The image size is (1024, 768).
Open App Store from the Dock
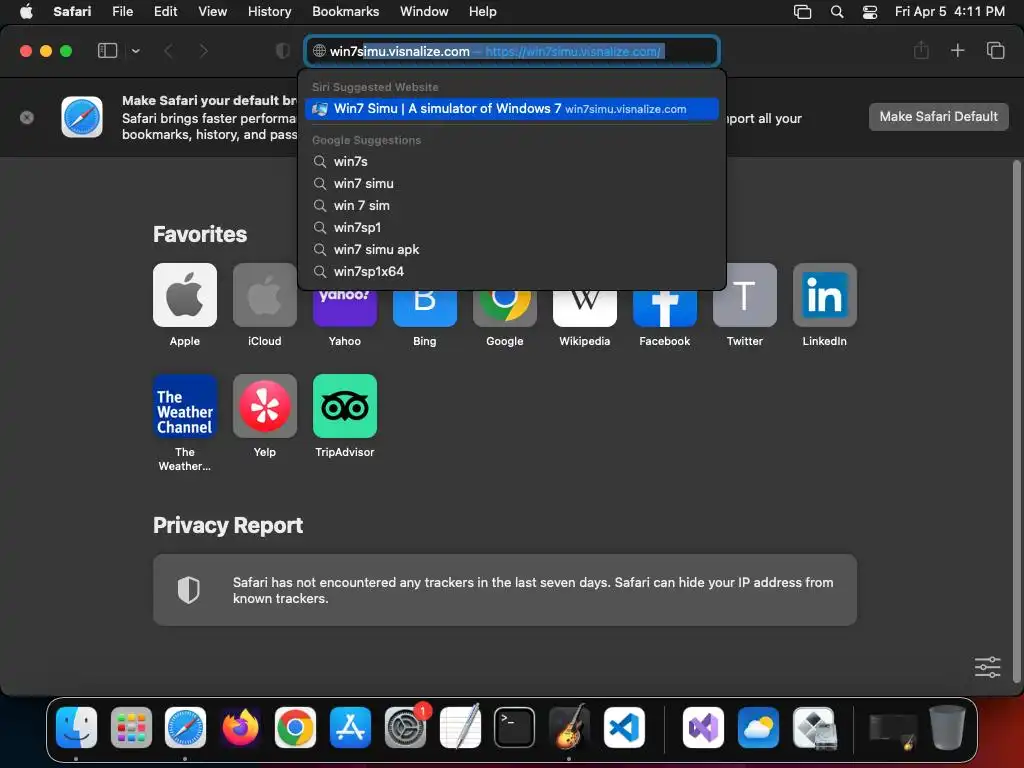(x=350, y=727)
